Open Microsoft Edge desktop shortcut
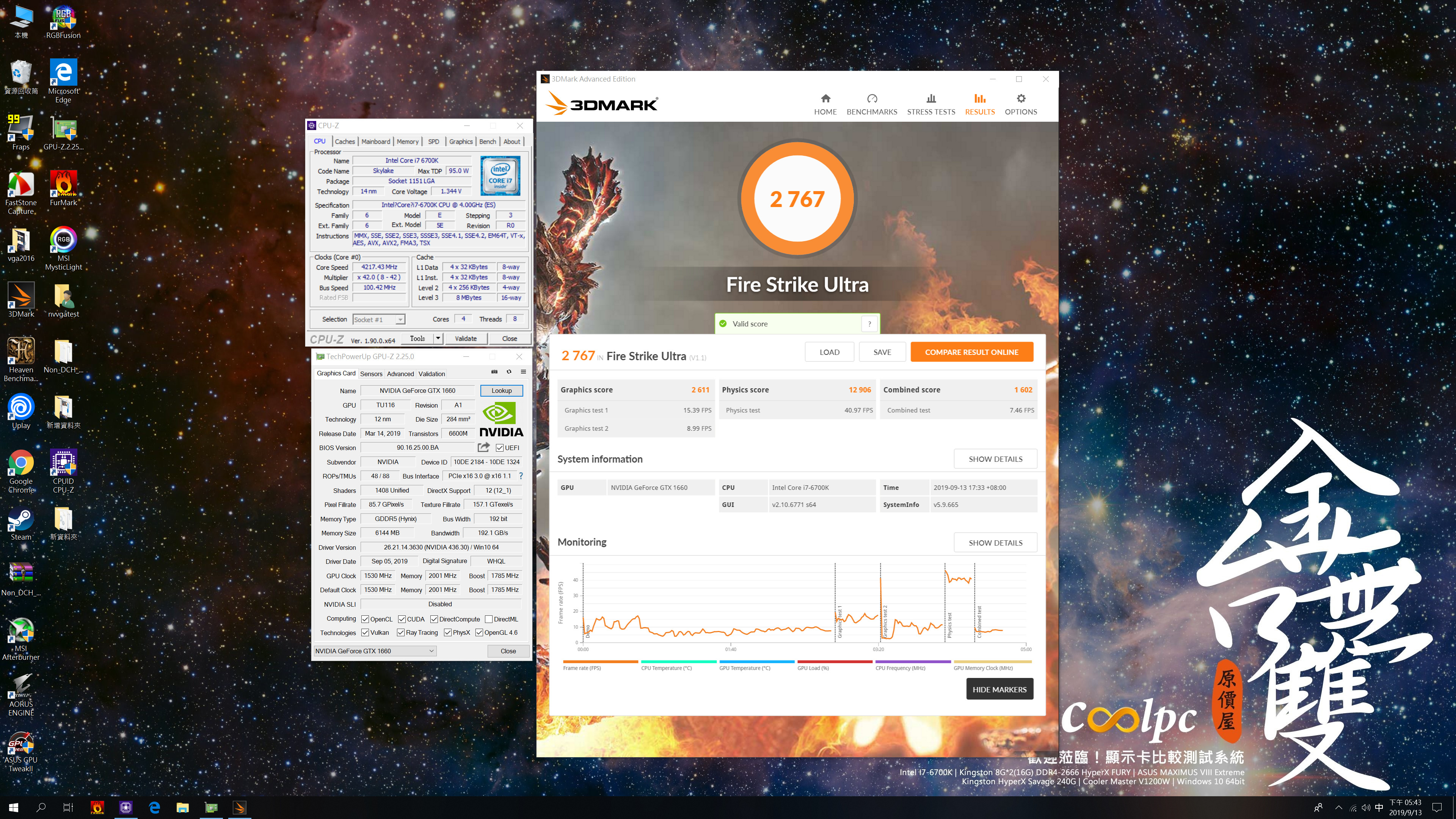 pos(63,80)
